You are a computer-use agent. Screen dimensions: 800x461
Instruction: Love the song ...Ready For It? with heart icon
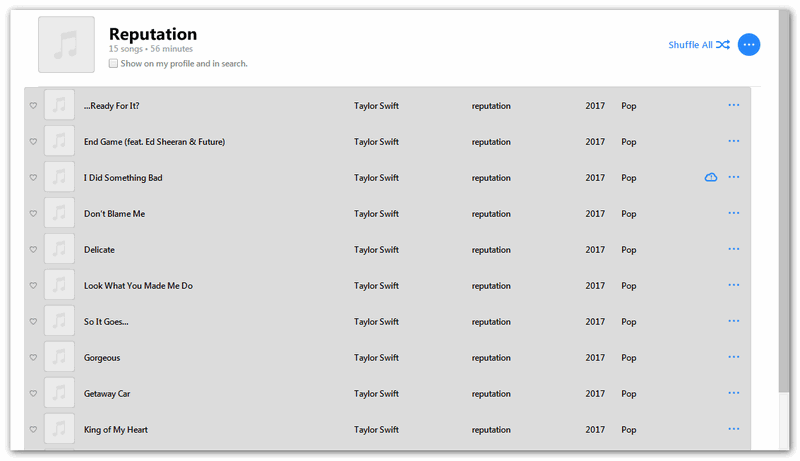click(x=33, y=106)
